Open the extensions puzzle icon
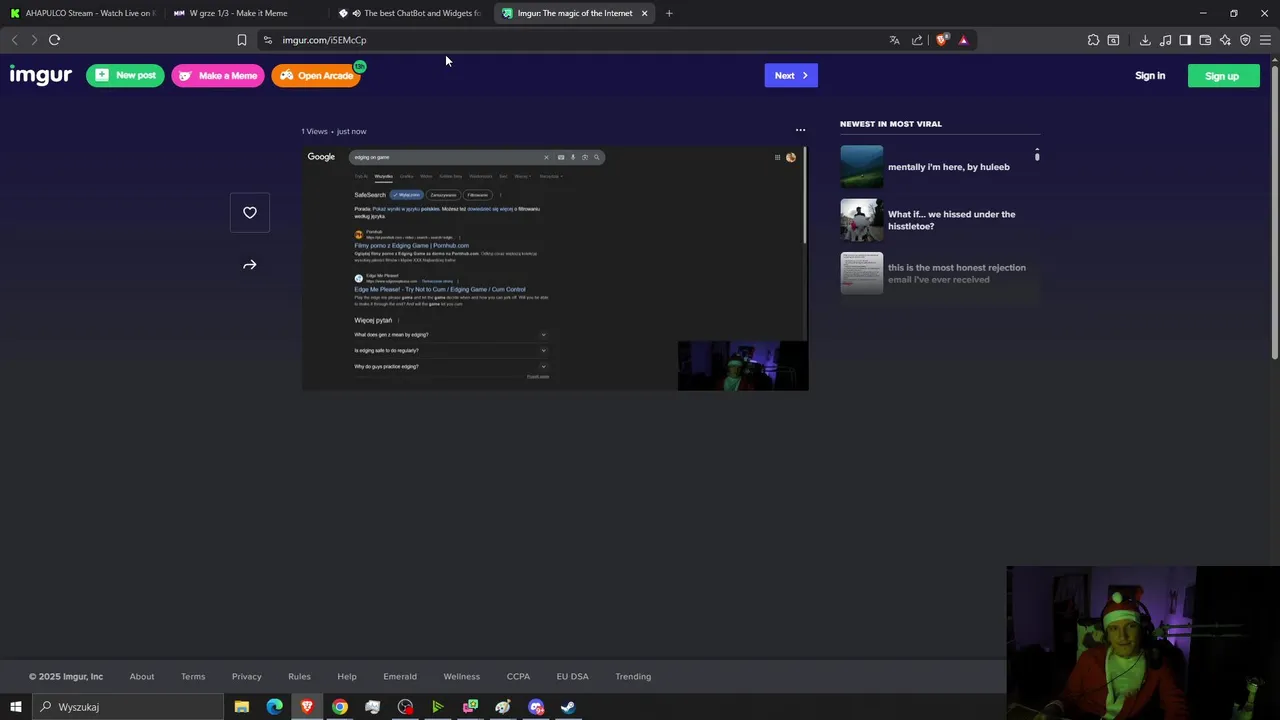Image resolution: width=1280 pixels, height=720 pixels. [1093, 40]
